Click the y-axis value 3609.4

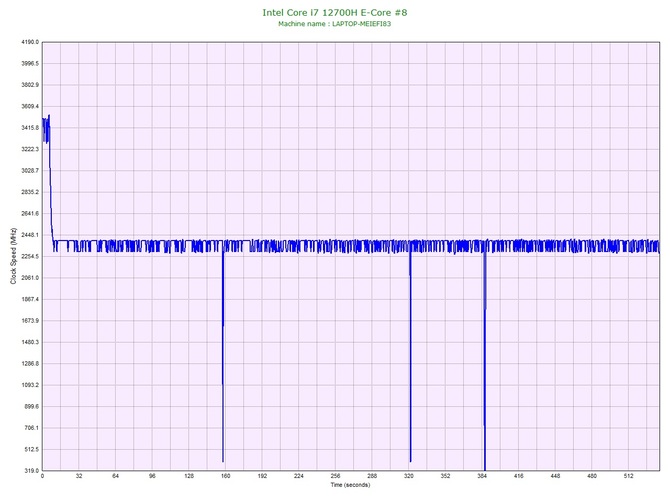click(x=30, y=106)
